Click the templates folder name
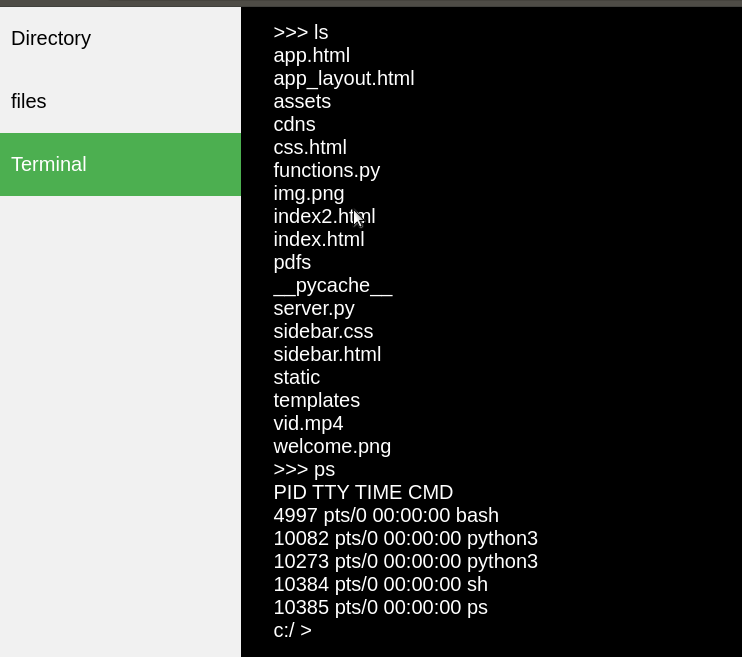 pyautogui.click(x=317, y=401)
